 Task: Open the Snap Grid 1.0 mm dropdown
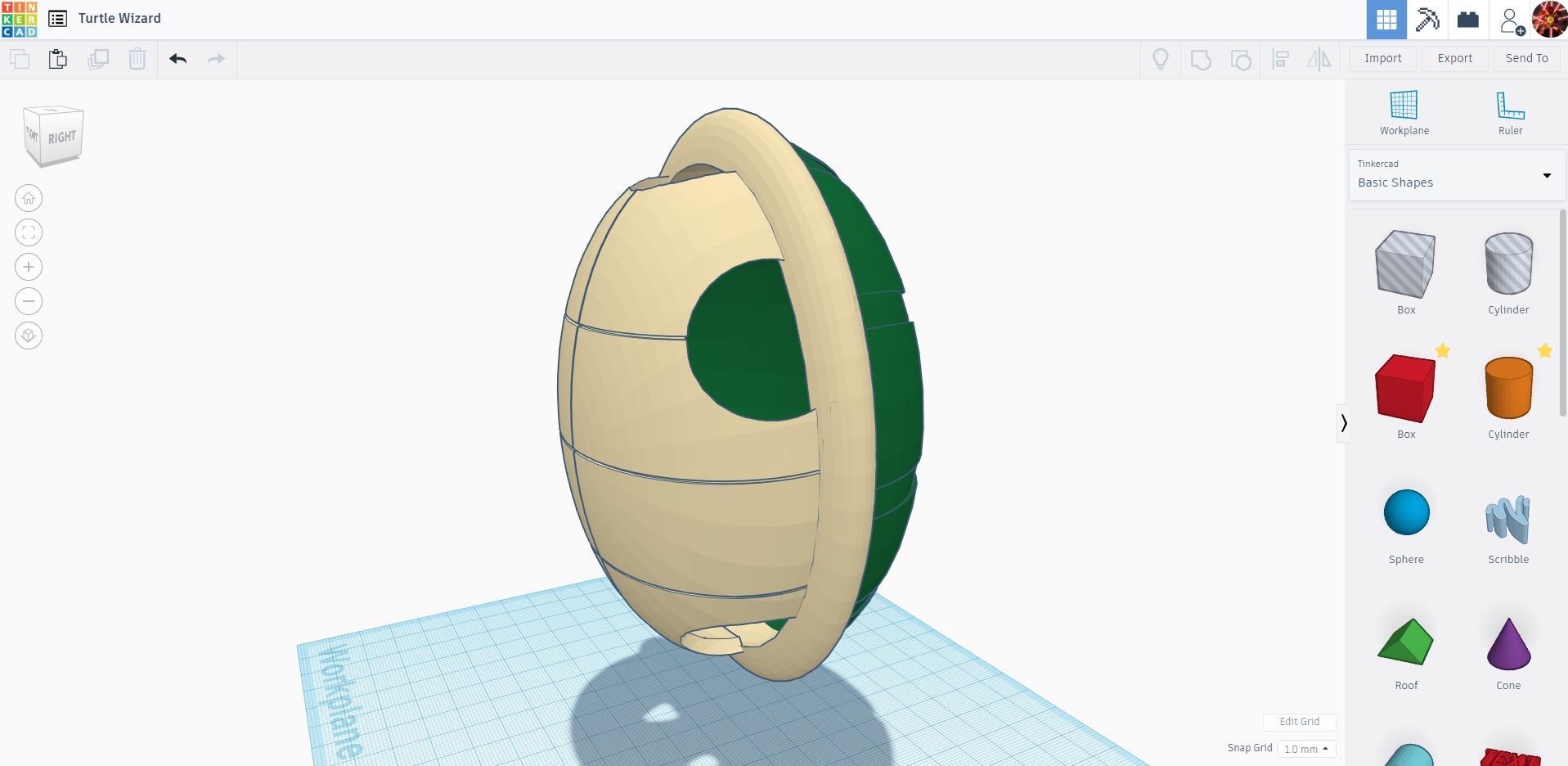coord(1305,749)
